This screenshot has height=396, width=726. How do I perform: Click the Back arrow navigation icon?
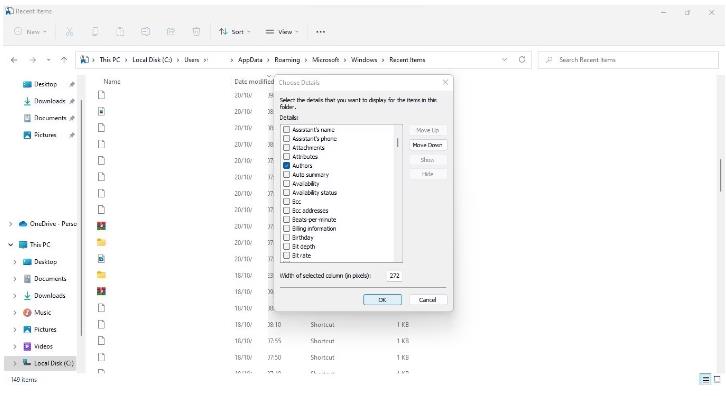pyautogui.click(x=14, y=60)
